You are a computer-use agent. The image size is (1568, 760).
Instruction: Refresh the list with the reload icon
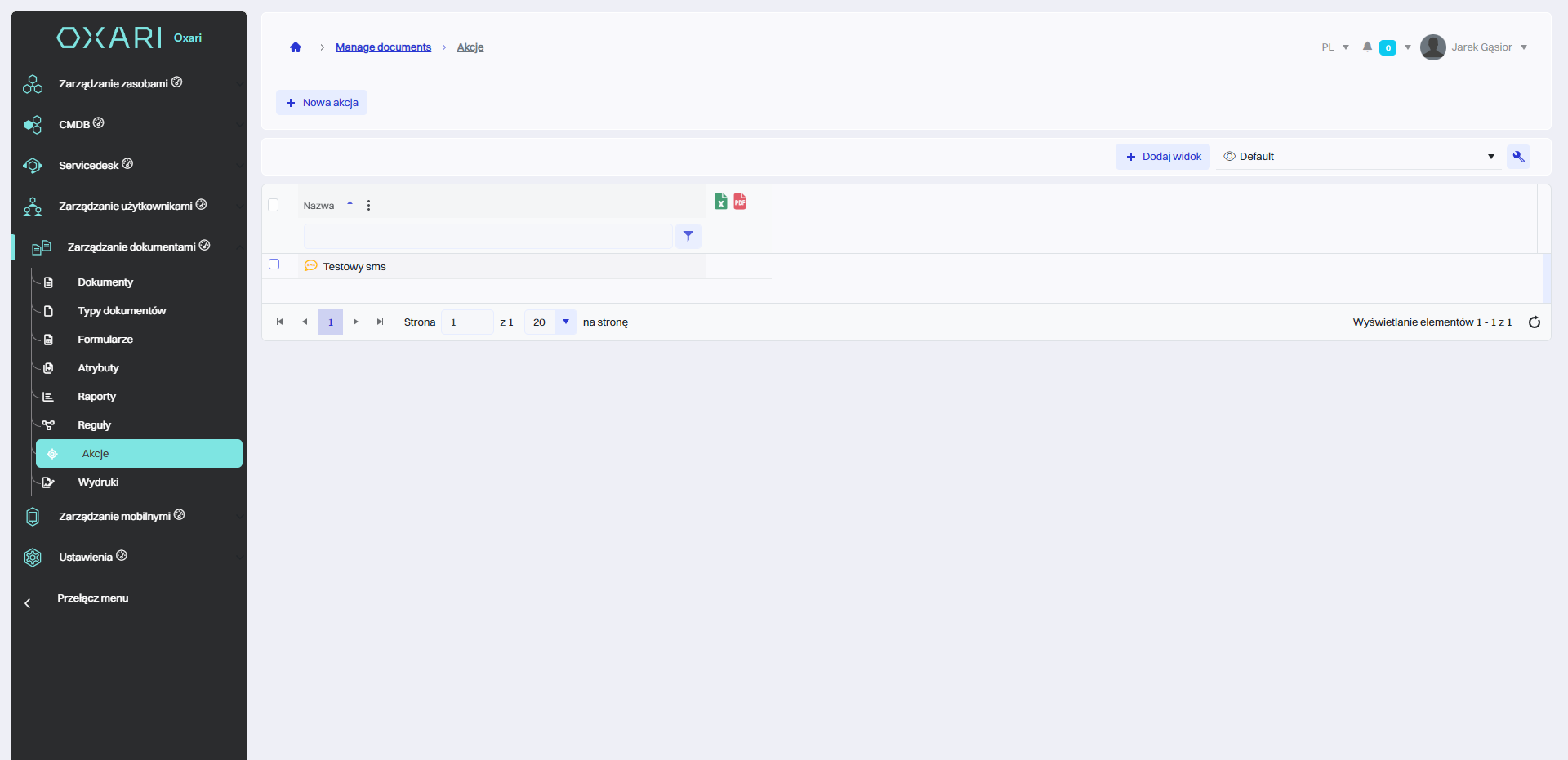pos(1534,322)
